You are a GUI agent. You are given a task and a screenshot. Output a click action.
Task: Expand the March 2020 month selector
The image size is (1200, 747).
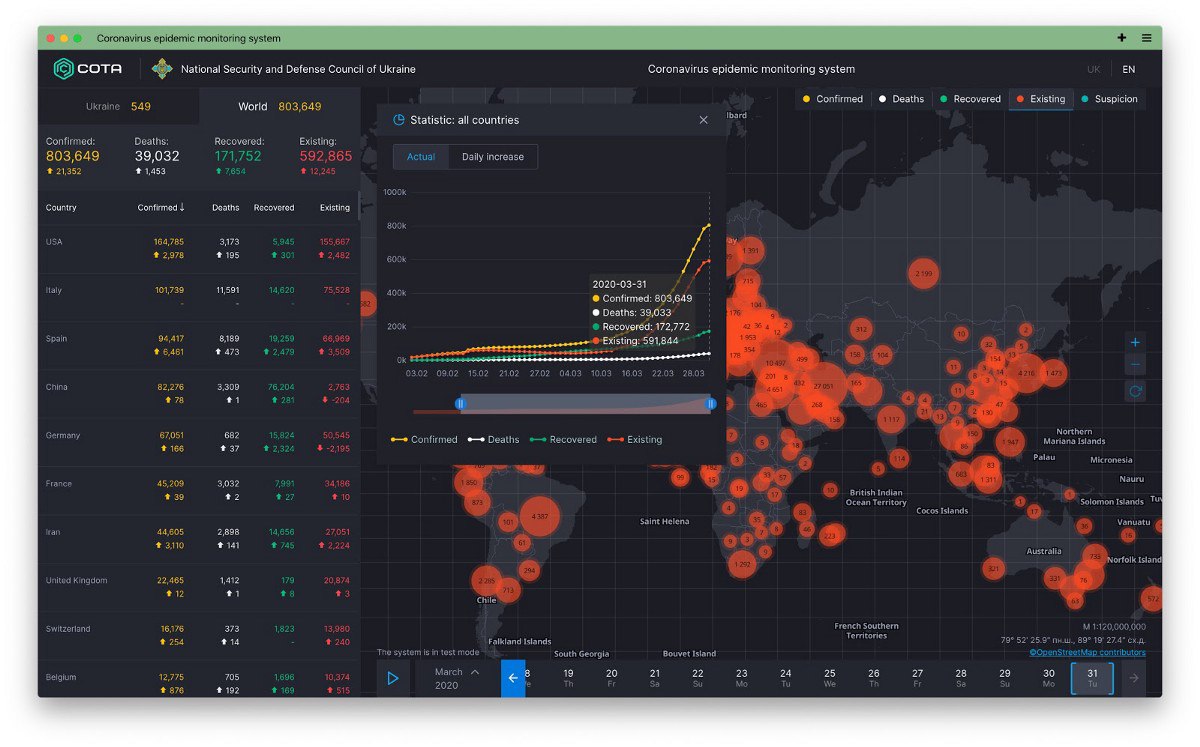[x=457, y=678]
